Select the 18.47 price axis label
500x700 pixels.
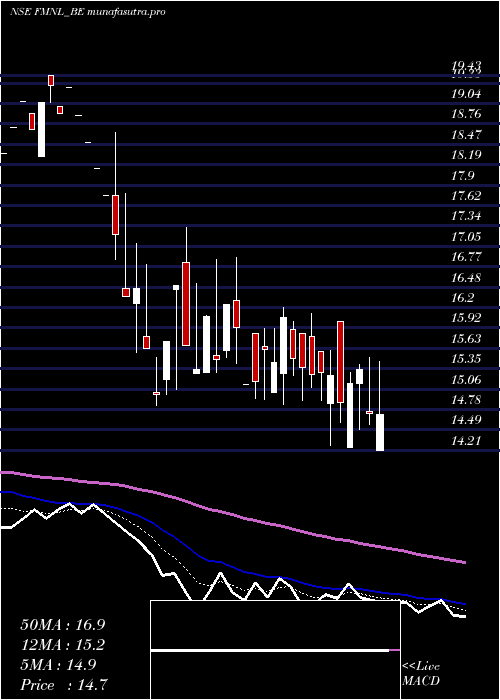[466, 135]
